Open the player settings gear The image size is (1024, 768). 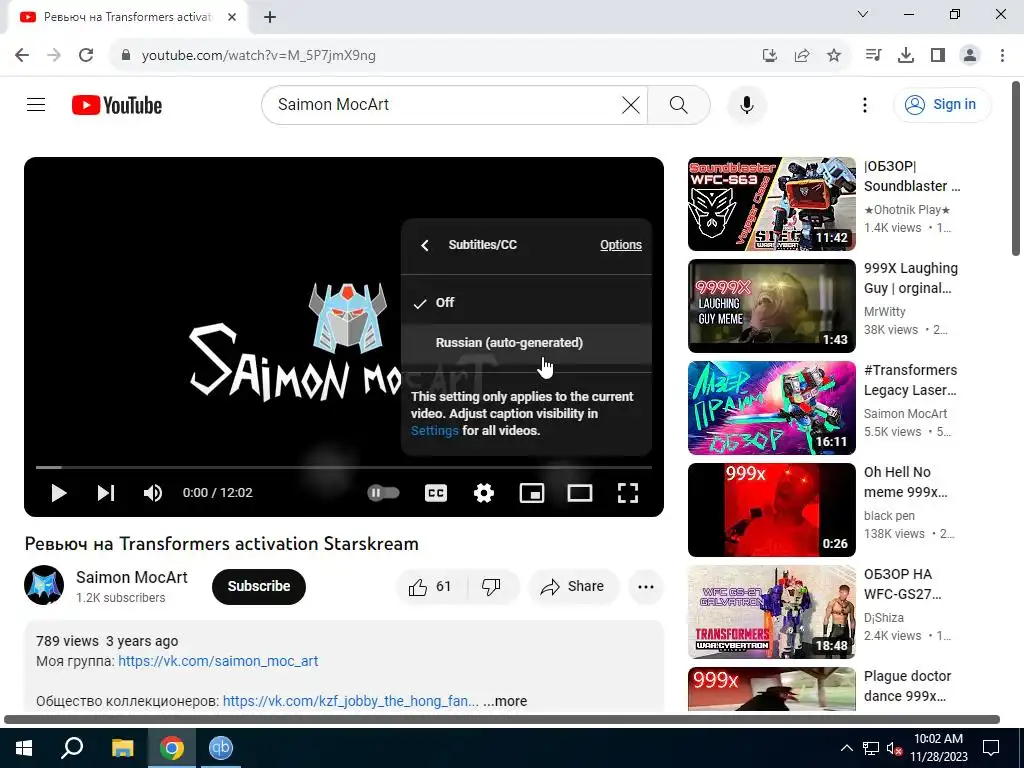(x=483, y=493)
